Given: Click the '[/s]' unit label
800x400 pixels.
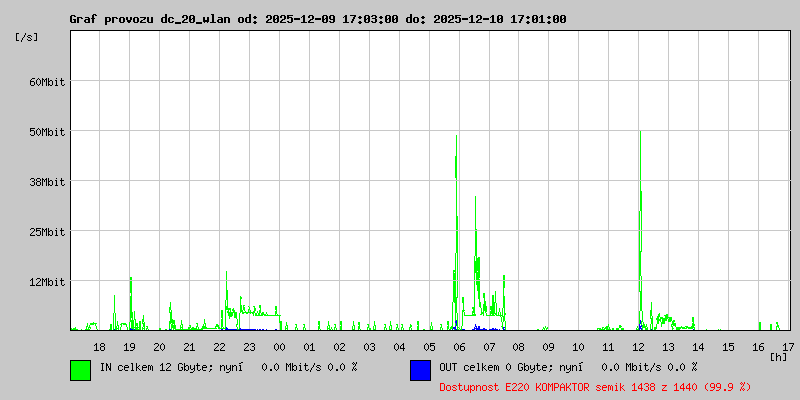Looking at the screenshot, I should point(27,37).
